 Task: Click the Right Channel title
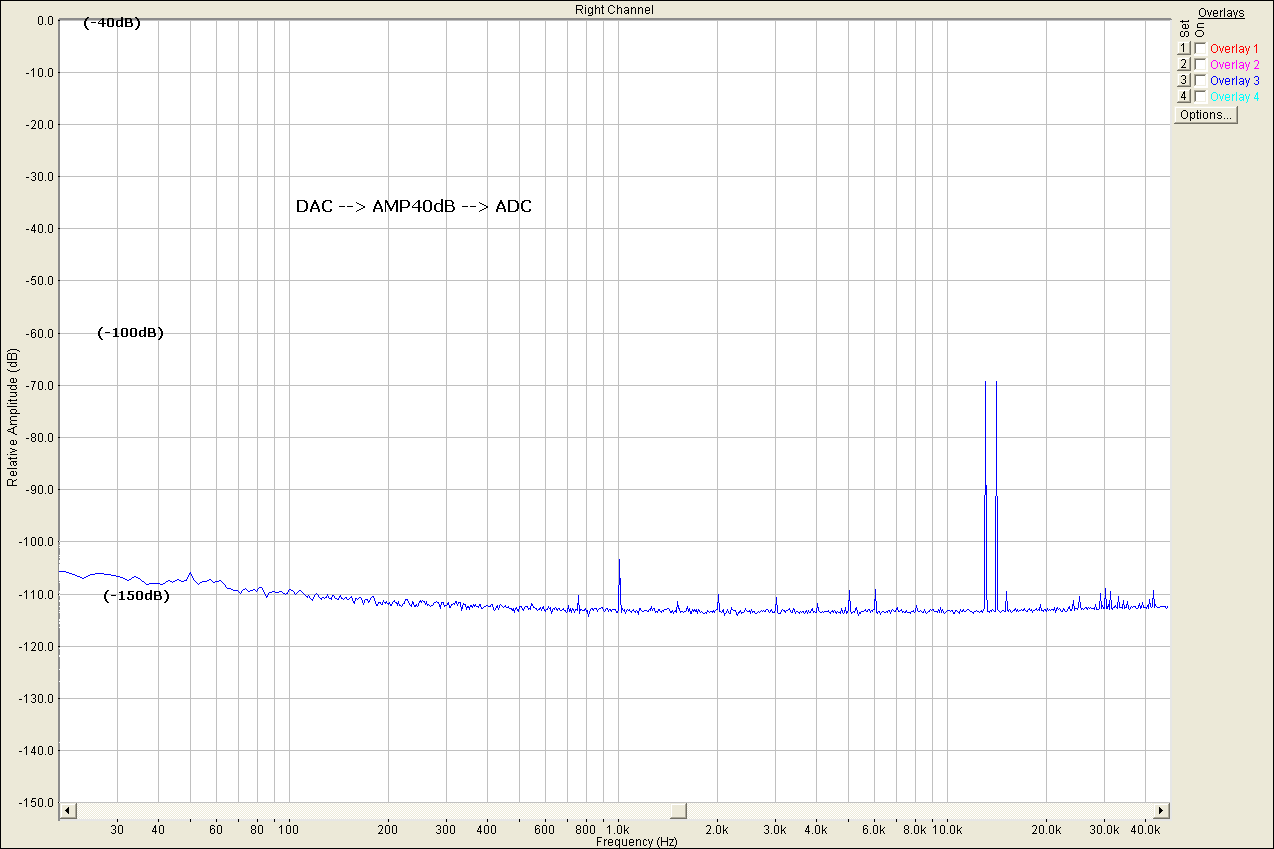(614, 9)
